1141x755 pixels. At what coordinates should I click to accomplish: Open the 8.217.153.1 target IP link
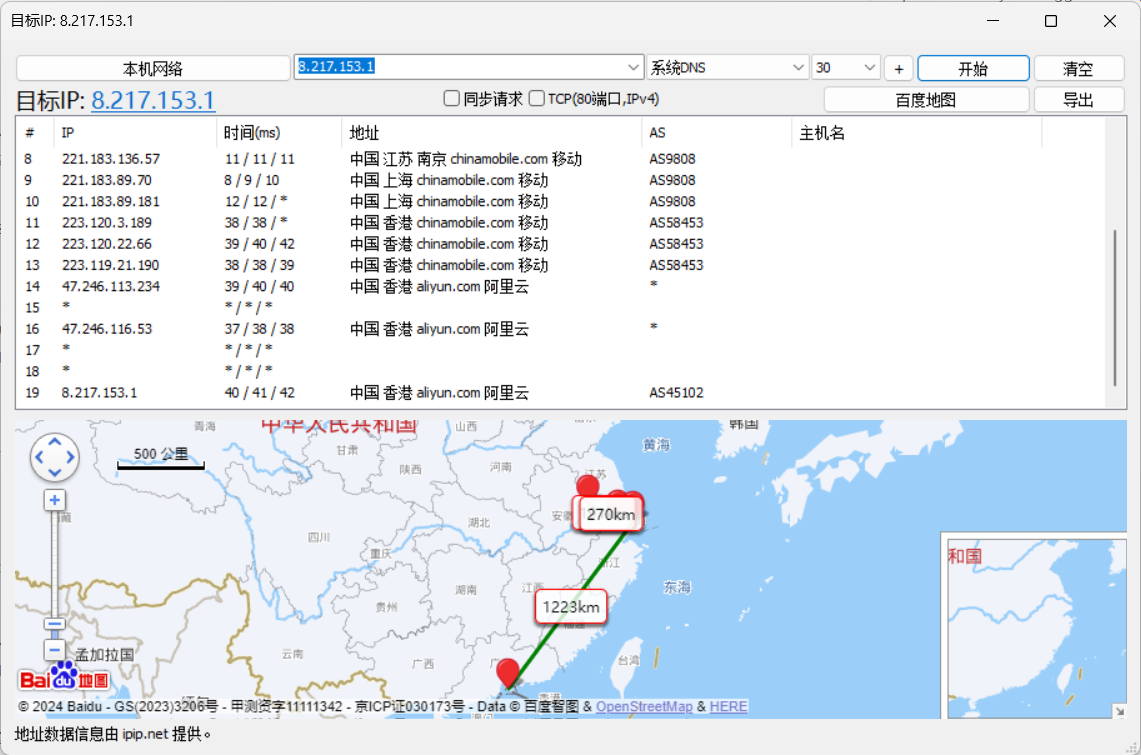[153, 100]
